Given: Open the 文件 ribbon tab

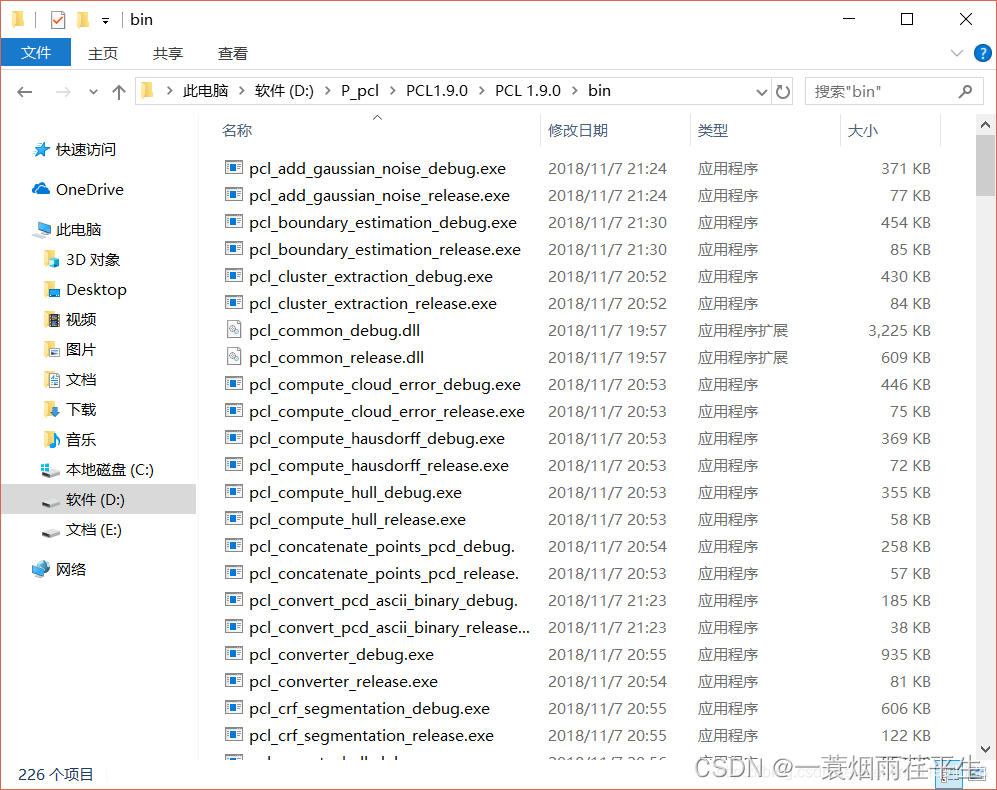Looking at the screenshot, I should (x=36, y=53).
